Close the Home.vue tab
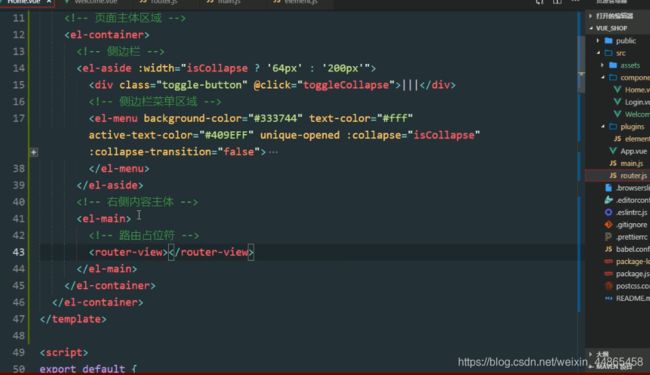Image resolution: width=650 pixels, height=375 pixels. point(49,2)
